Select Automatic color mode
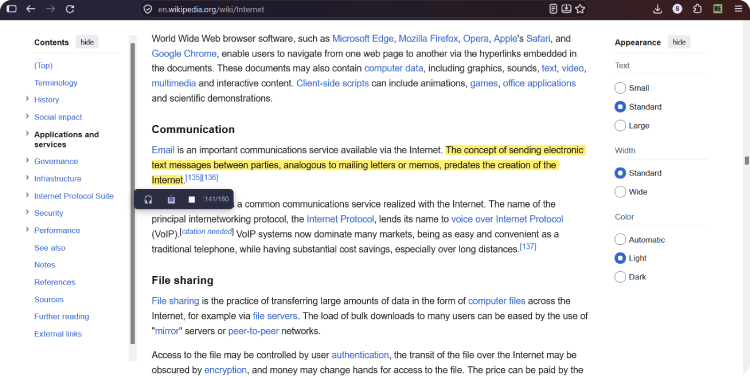Viewport: 750px width, 377px height. click(x=620, y=239)
